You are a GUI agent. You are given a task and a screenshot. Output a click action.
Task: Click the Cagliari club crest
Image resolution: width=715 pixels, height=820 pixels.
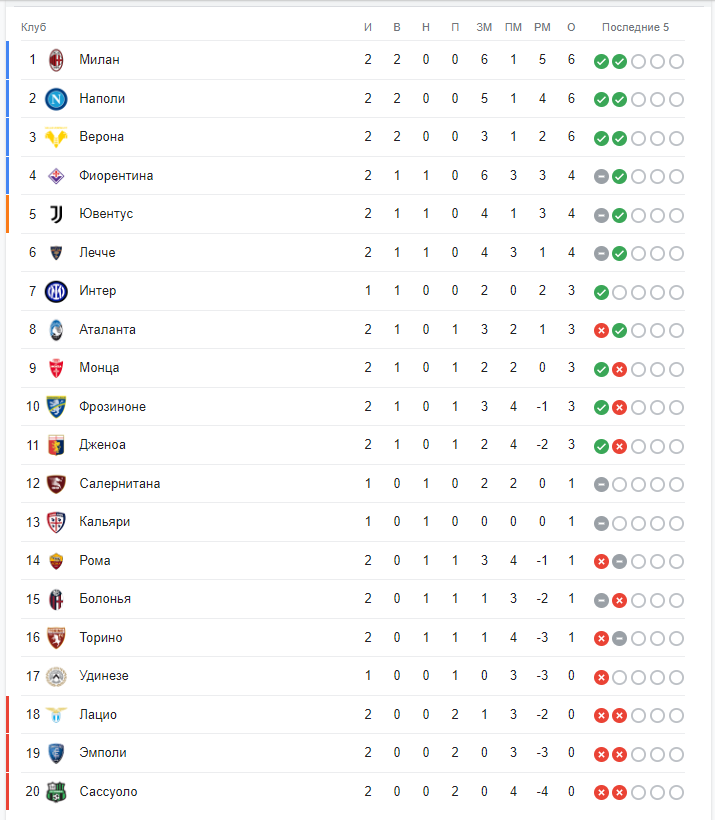coord(56,522)
